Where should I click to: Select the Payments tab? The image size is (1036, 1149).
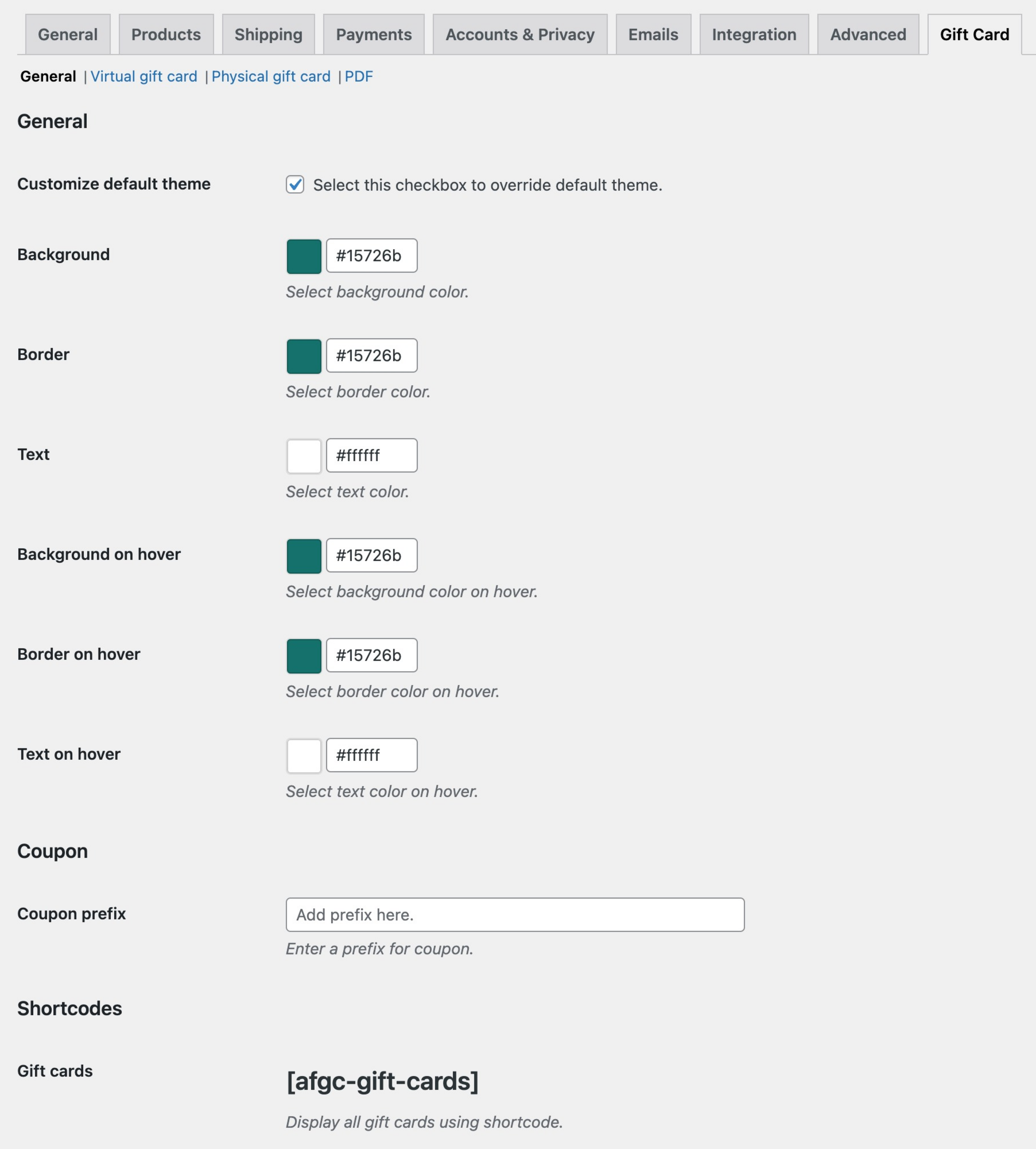click(x=373, y=35)
